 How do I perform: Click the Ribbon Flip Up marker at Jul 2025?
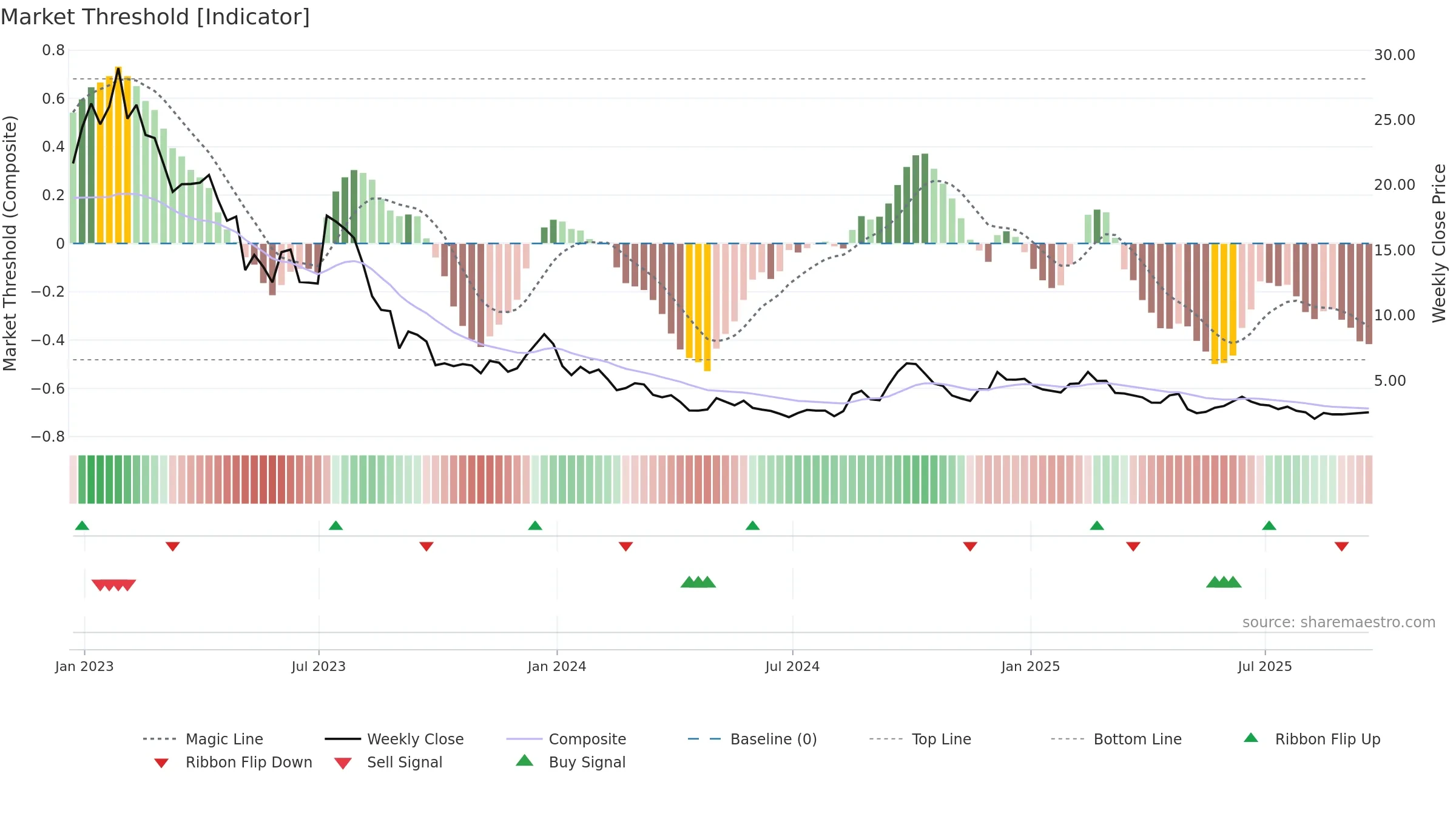click(1269, 525)
